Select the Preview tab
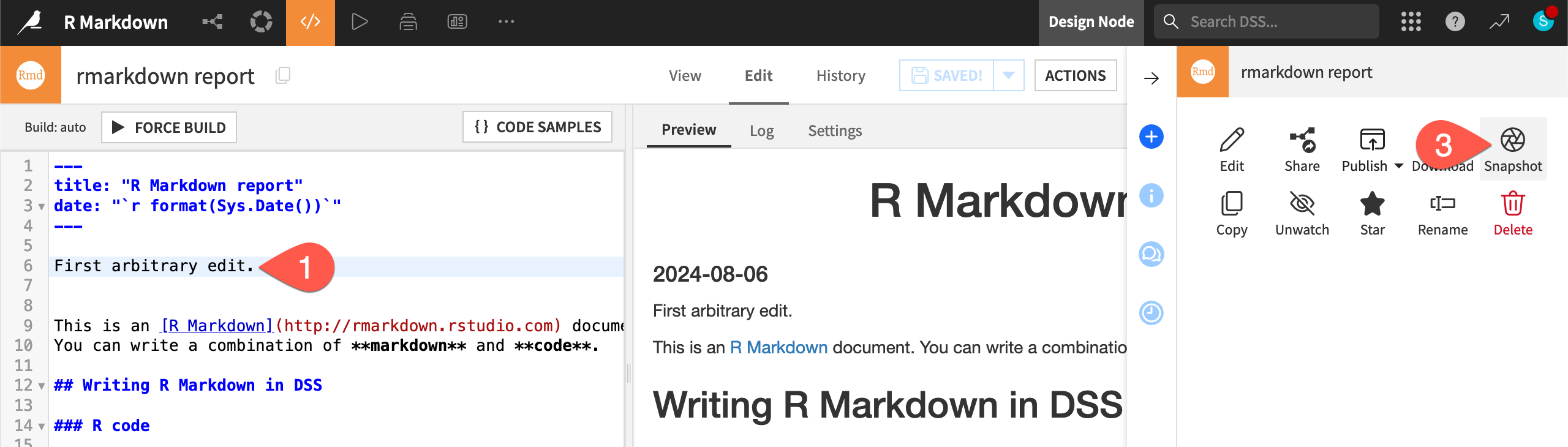 [688, 130]
